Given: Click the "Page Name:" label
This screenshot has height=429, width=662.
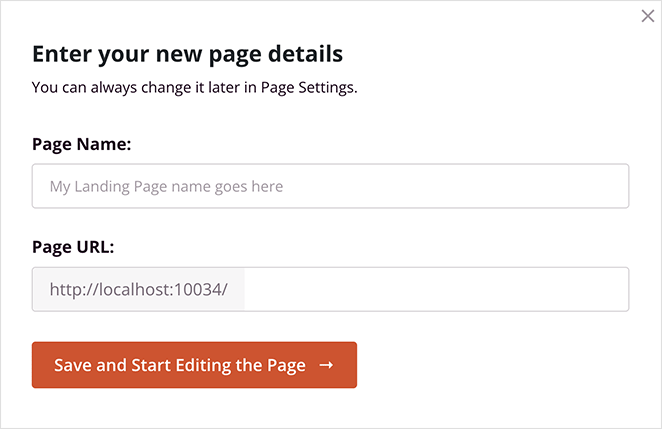Looking at the screenshot, I should (x=82, y=144).
